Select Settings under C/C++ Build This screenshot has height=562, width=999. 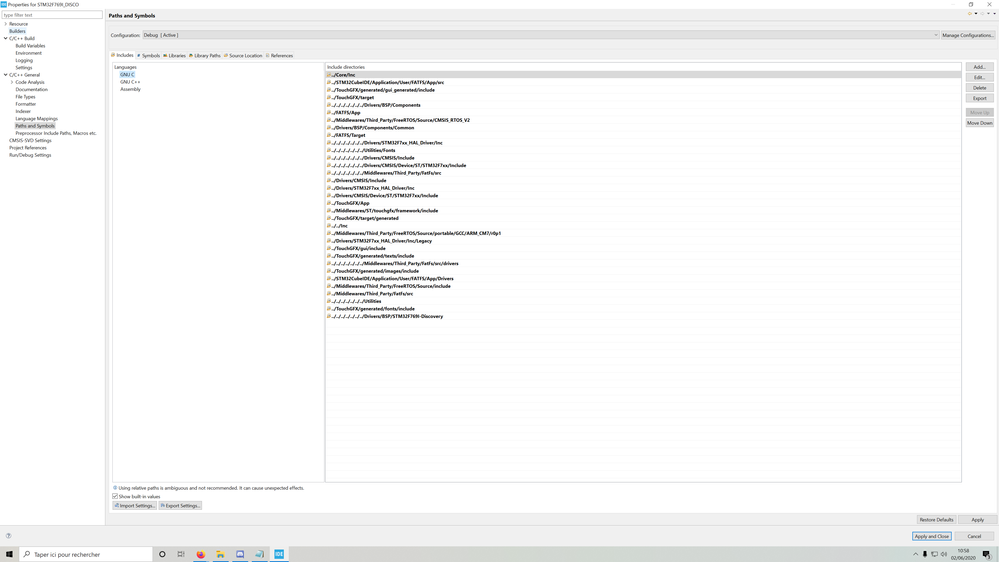(24, 68)
